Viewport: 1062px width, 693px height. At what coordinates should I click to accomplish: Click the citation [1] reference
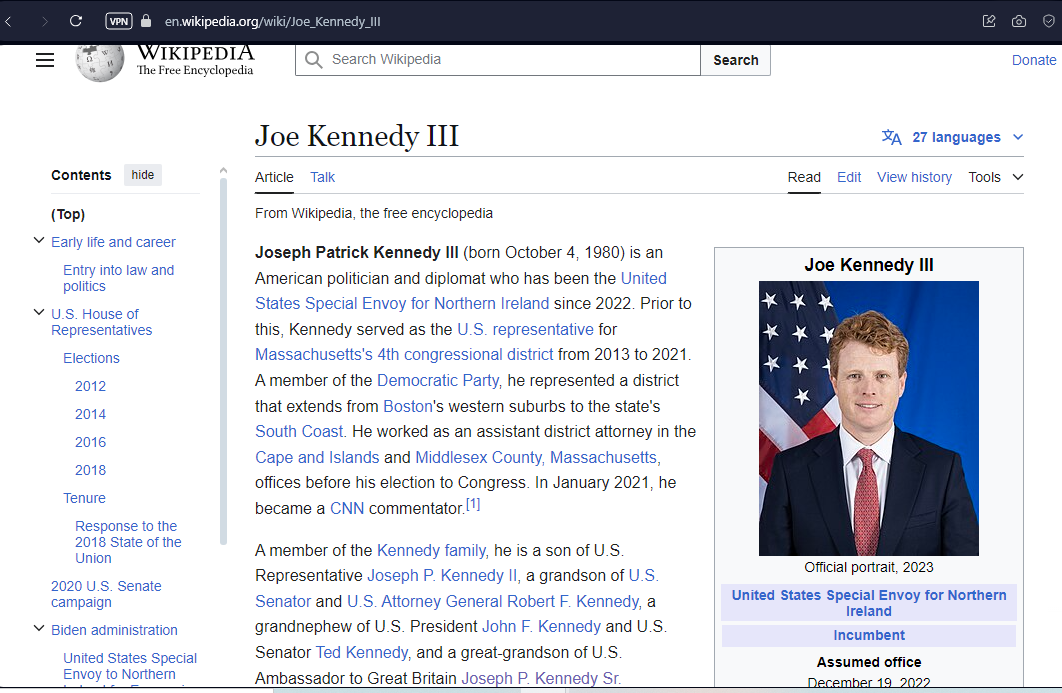coord(473,504)
